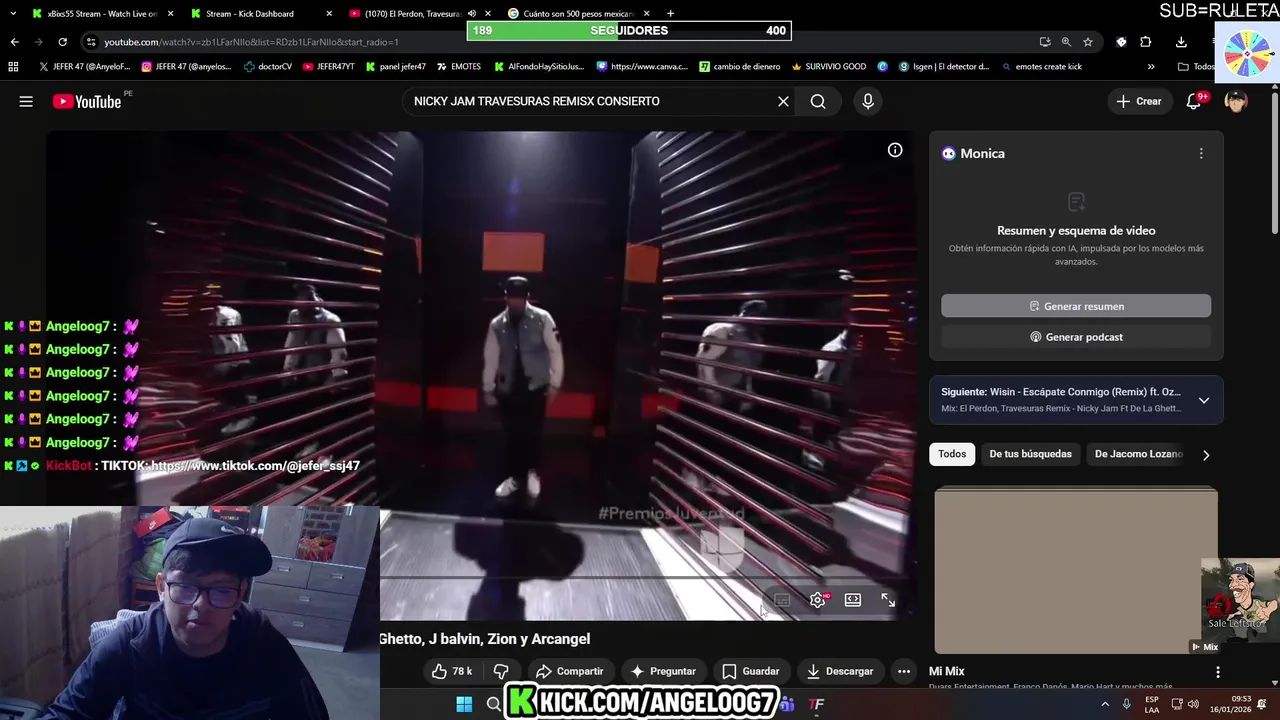Click Generar podcast in Monica panel
Viewport: 1280px width, 720px height.
point(1076,337)
